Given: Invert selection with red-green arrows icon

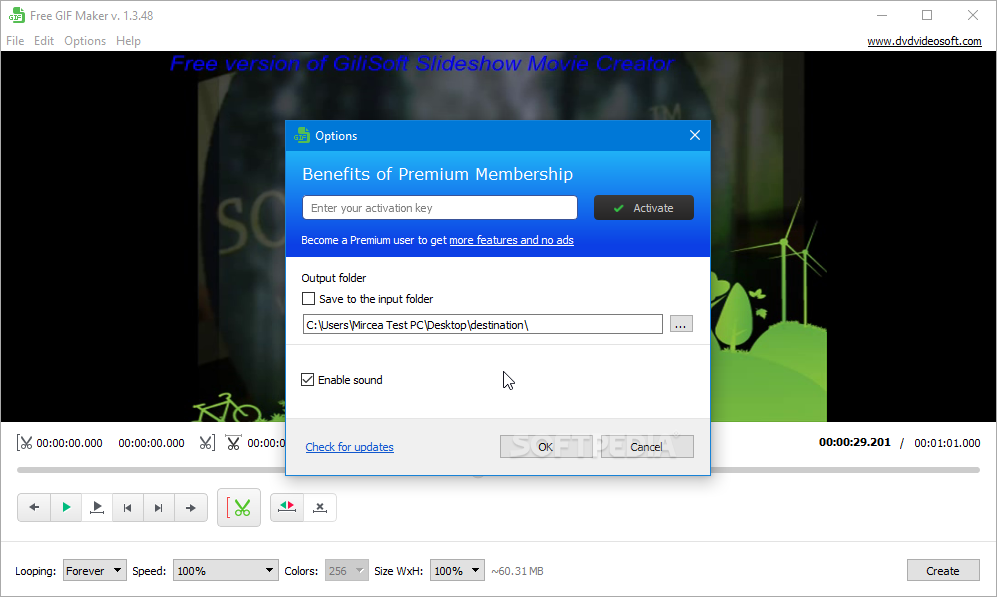Looking at the screenshot, I should (x=287, y=507).
